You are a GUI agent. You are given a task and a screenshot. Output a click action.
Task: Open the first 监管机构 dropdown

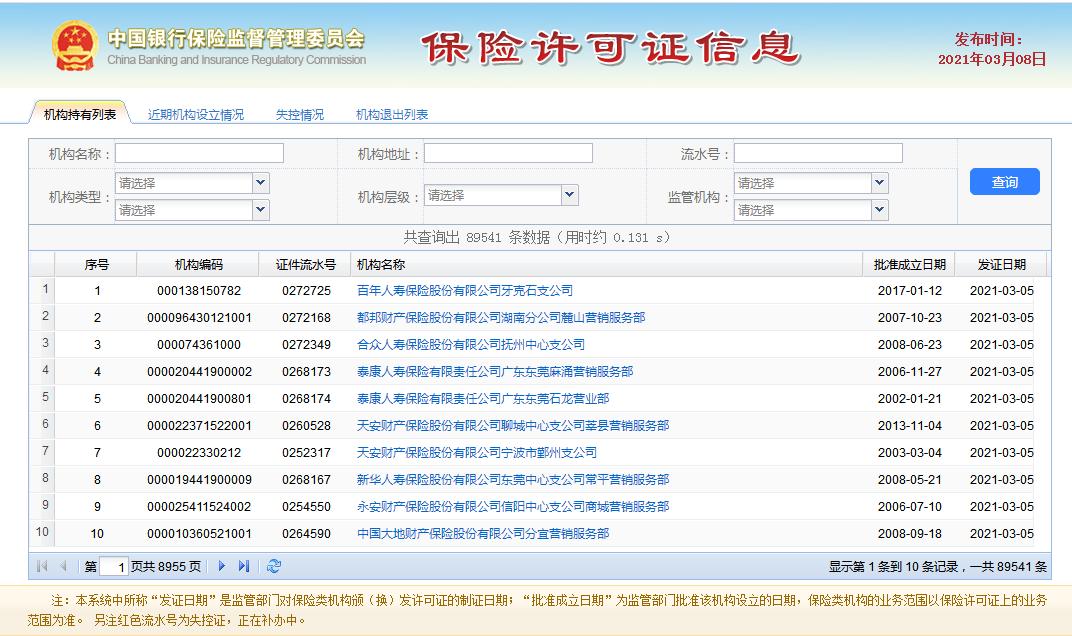[x=808, y=183]
